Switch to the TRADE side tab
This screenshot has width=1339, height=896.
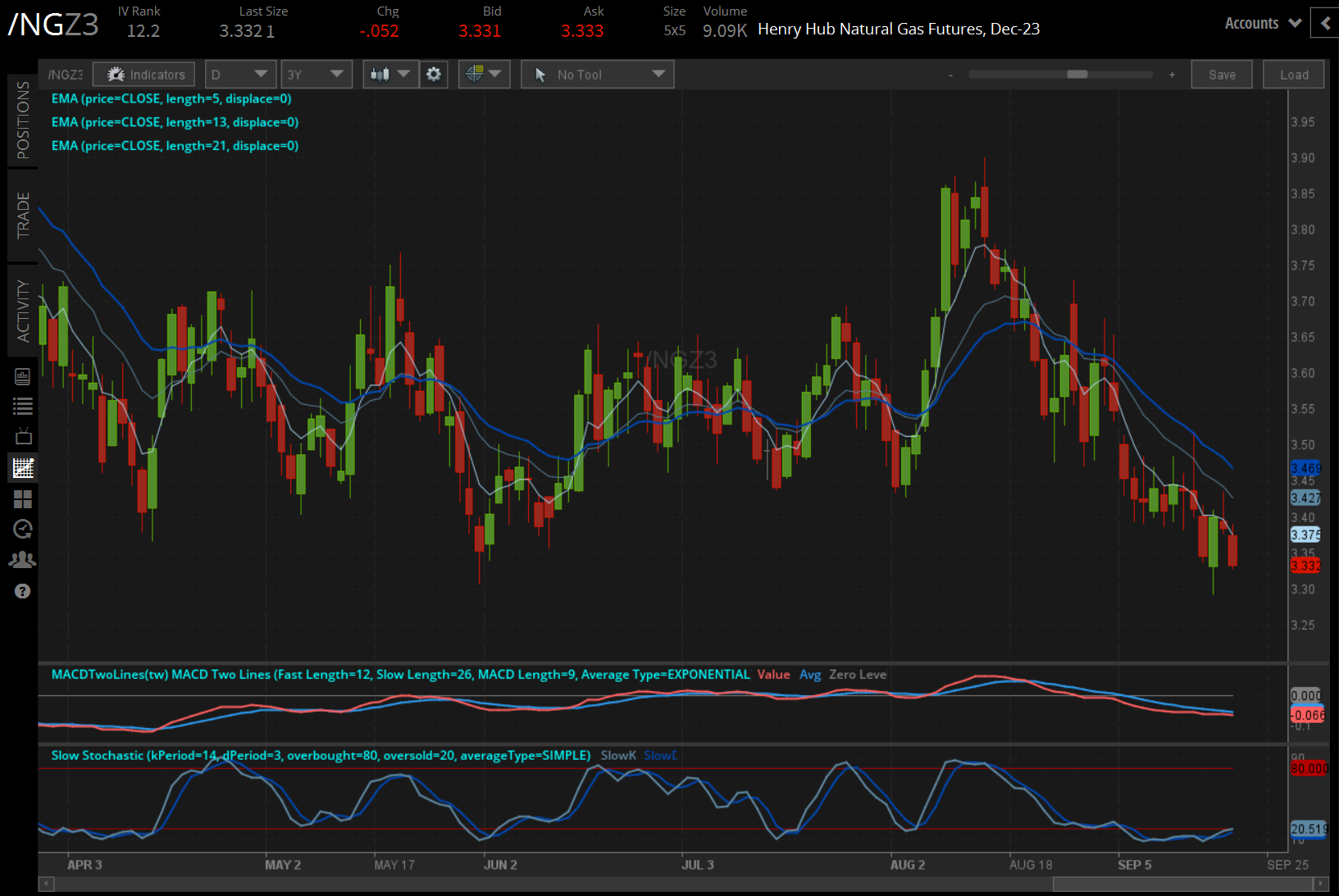(x=22, y=216)
